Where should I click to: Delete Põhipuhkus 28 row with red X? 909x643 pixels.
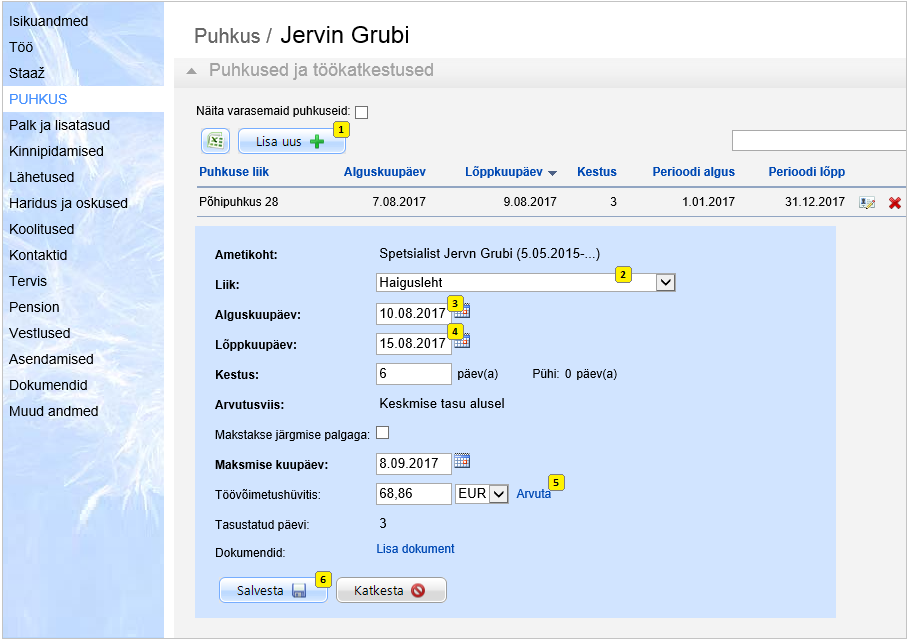point(895,203)
